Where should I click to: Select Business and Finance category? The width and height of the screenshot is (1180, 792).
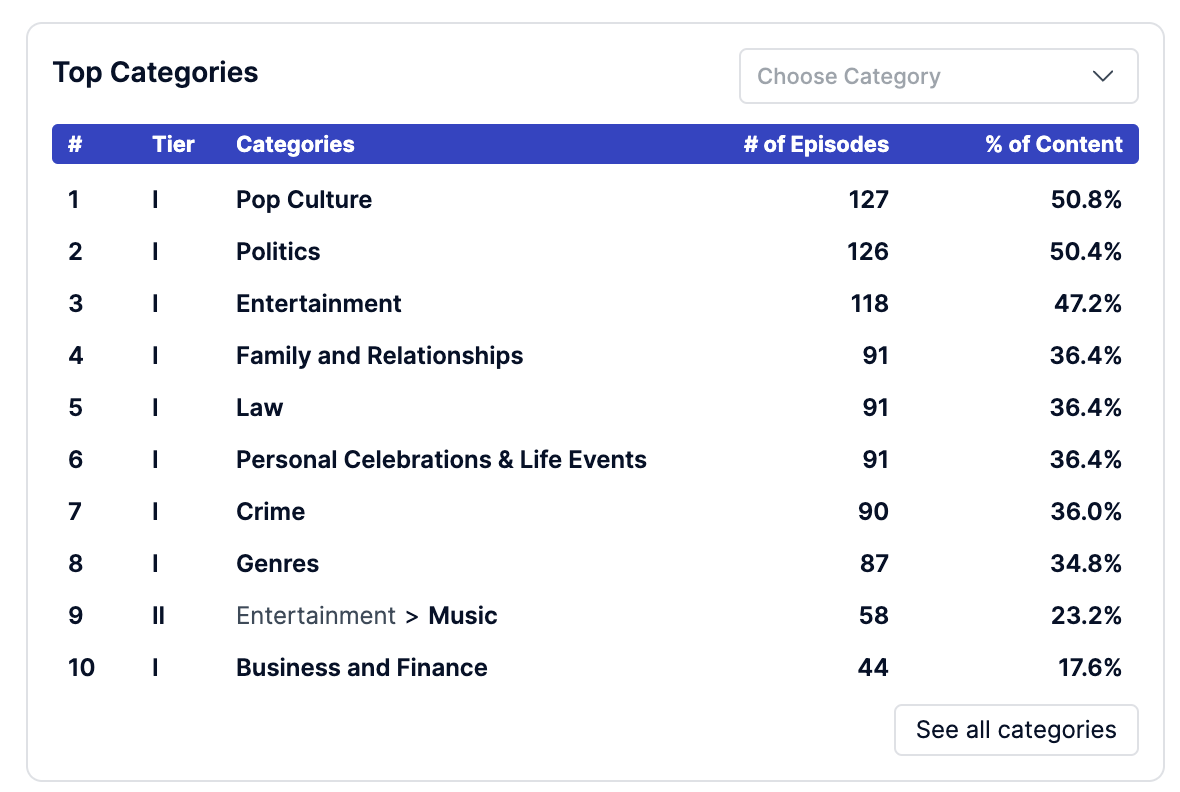pyautogui.click(x=361, y=667)
